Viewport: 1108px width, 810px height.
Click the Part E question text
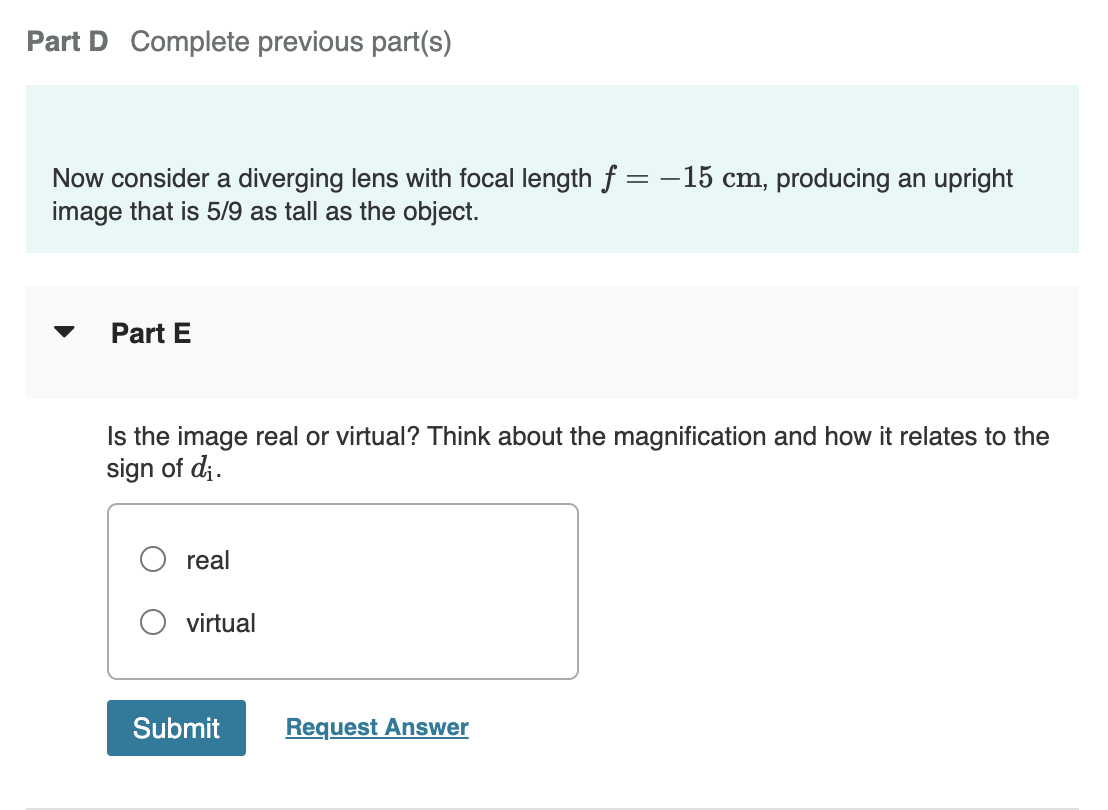[577, 452]
